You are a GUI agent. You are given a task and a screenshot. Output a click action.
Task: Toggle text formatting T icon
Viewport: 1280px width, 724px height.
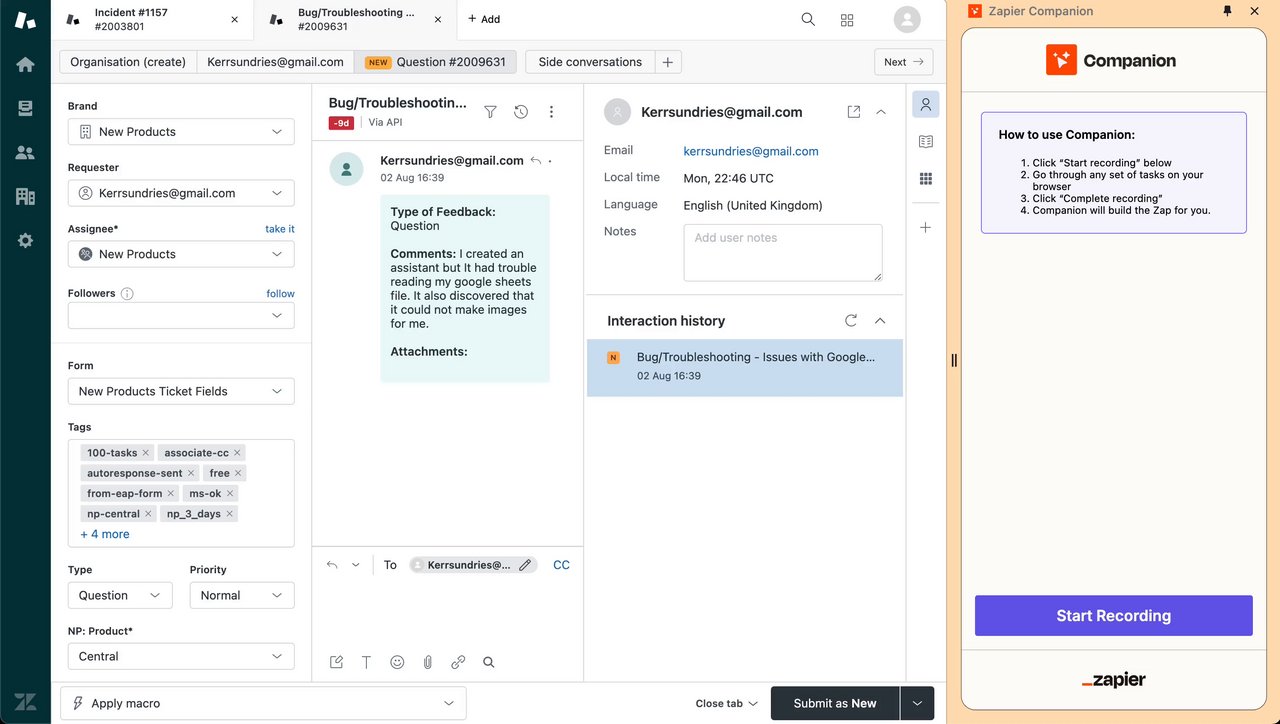pyautogui.click(x=366, y=662)
